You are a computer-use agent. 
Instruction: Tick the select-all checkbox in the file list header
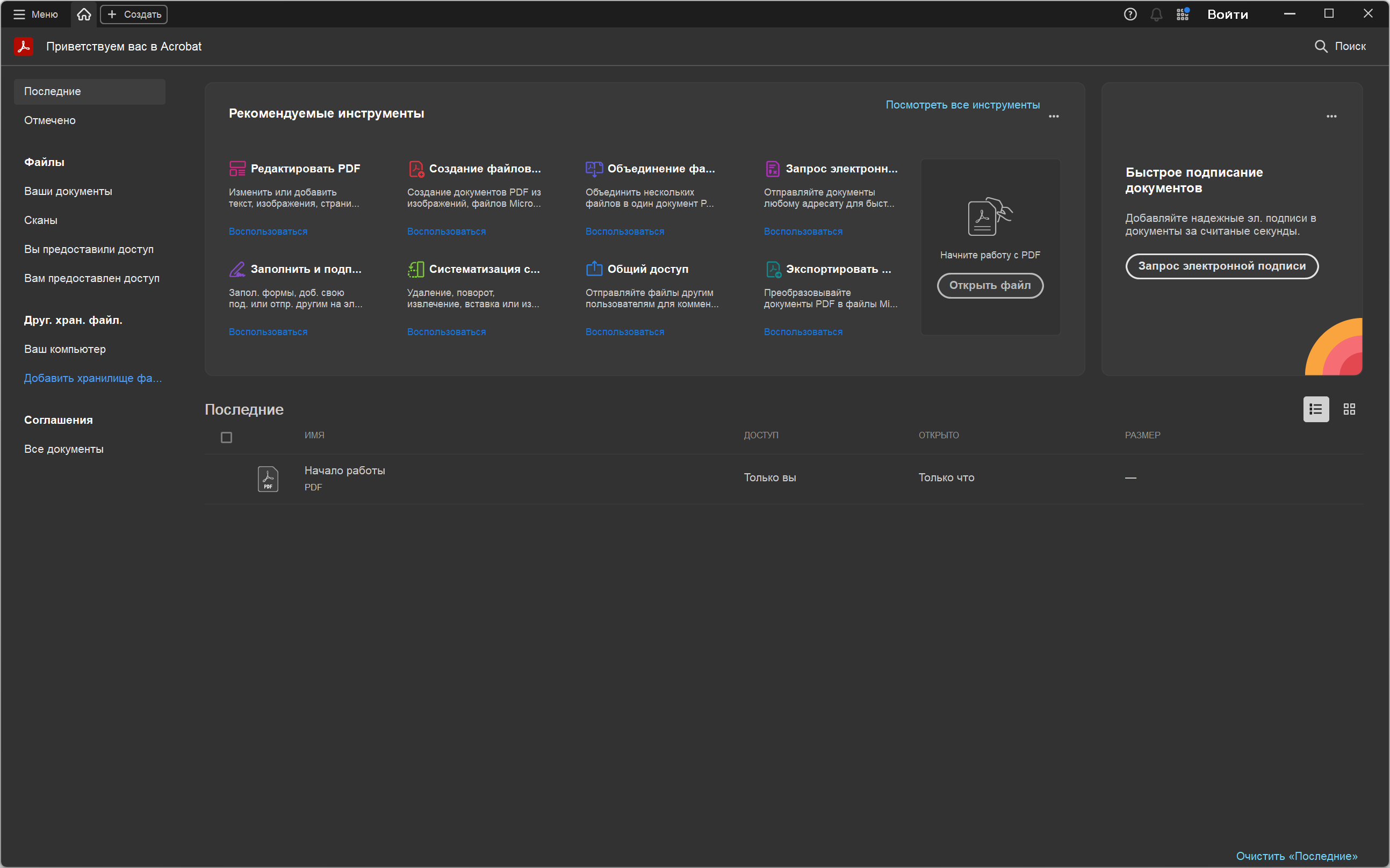(x=226, y=437)
